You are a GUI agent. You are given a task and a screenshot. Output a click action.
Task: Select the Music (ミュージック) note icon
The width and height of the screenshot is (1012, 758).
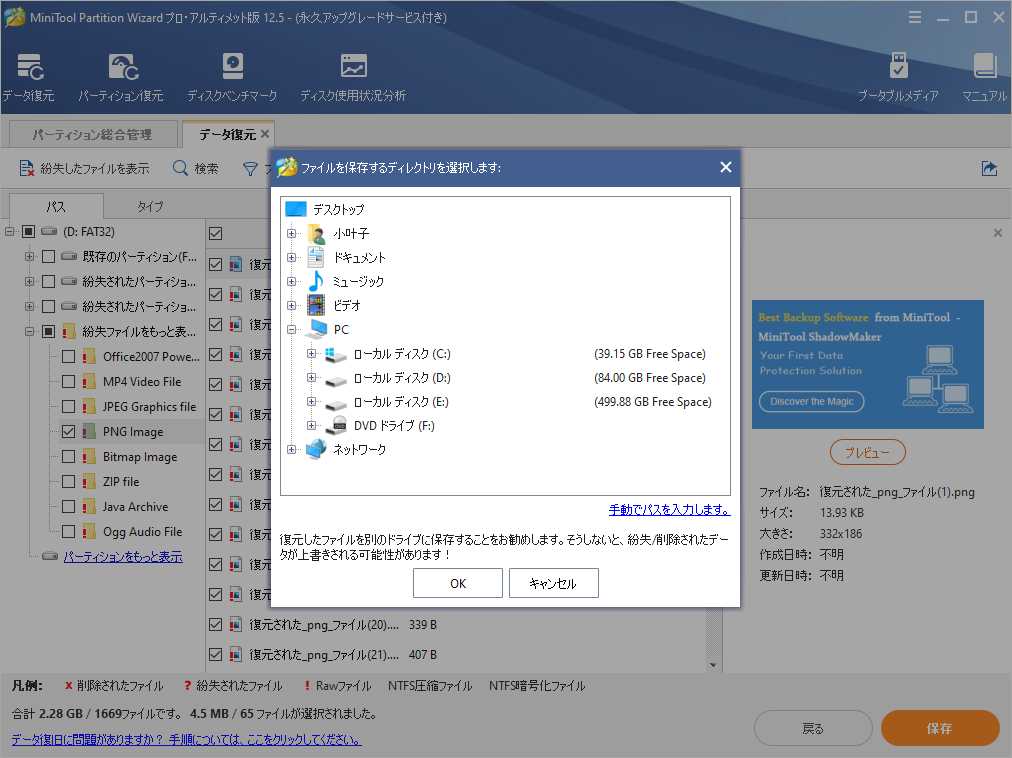[316, 282]
